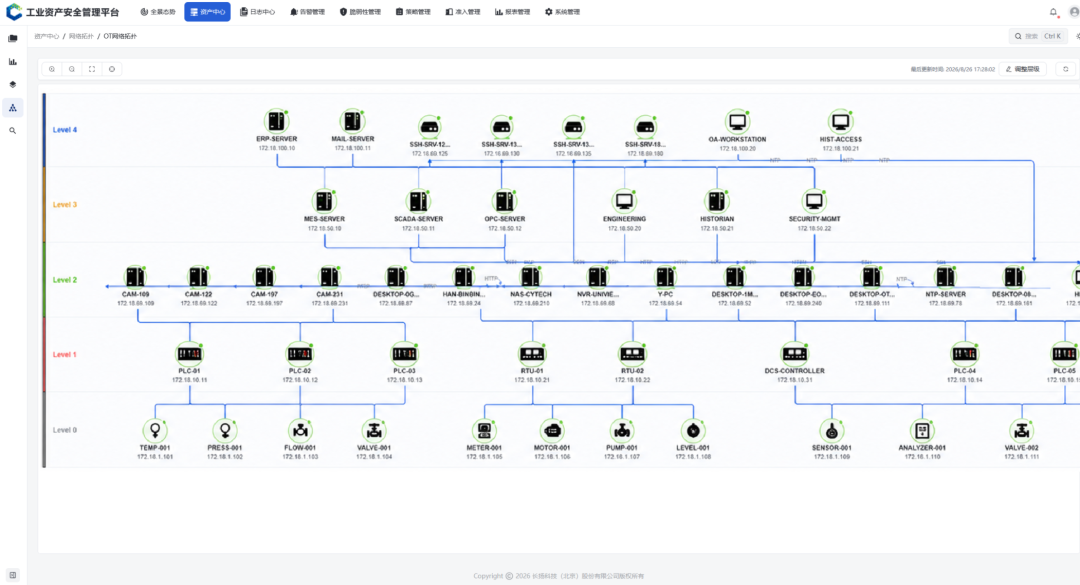This screenshot has width=1080, height=585.
Task: Open 资产中心 in the top navigation
Action: [x=207, y=12]
